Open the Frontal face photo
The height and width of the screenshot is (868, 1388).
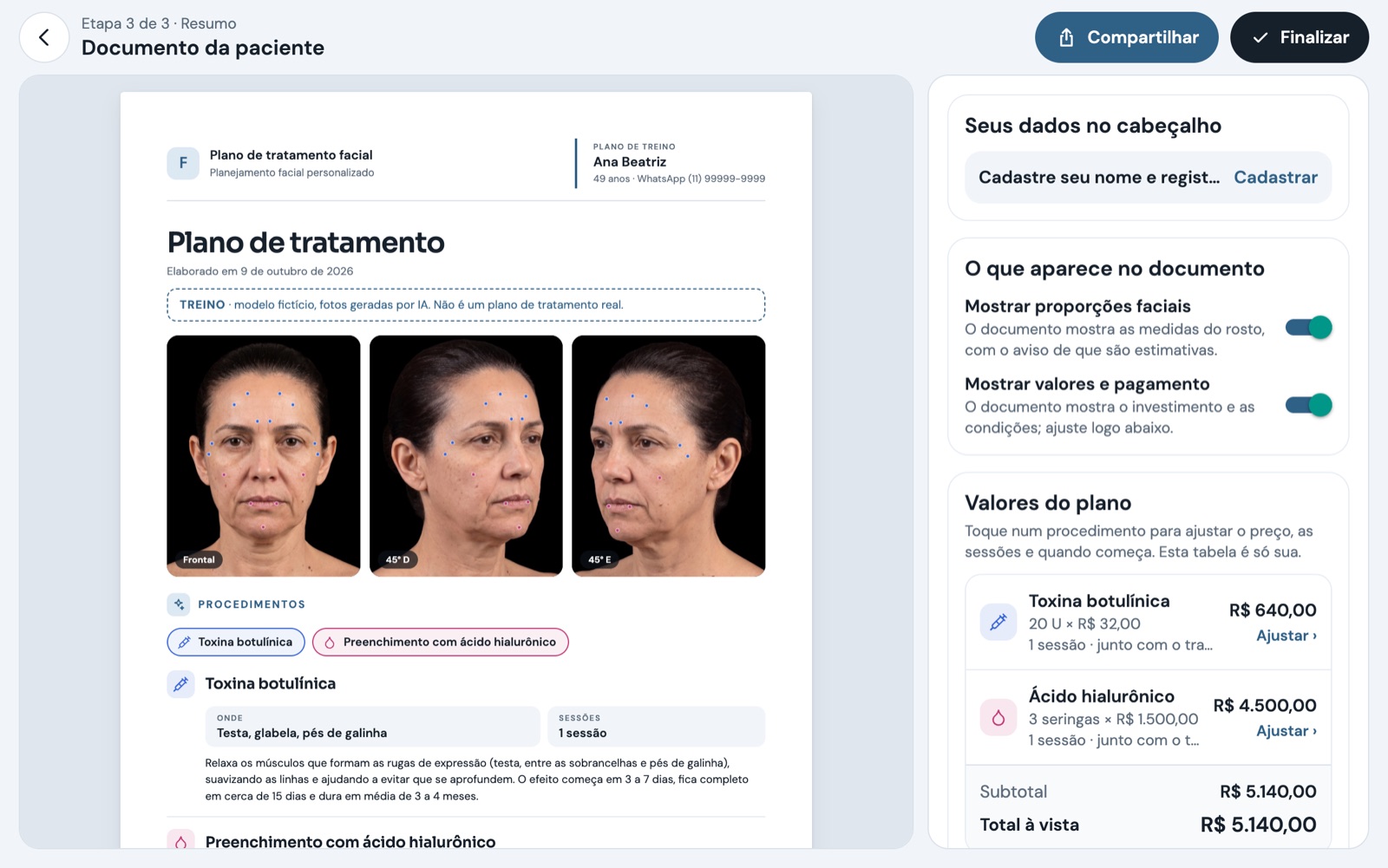pyautogui.click(x=263, y=456)
